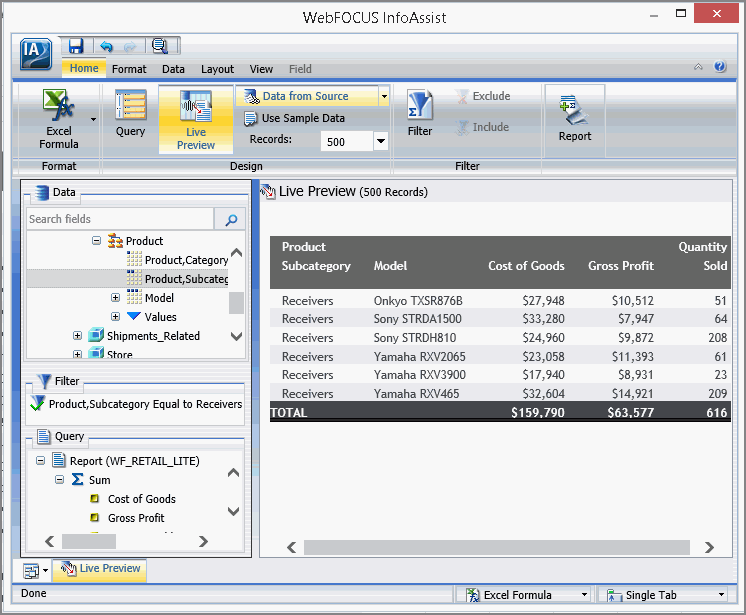Select Report (WF_RETAIL_LITE) node
The image size is (746, 615).
126,461
